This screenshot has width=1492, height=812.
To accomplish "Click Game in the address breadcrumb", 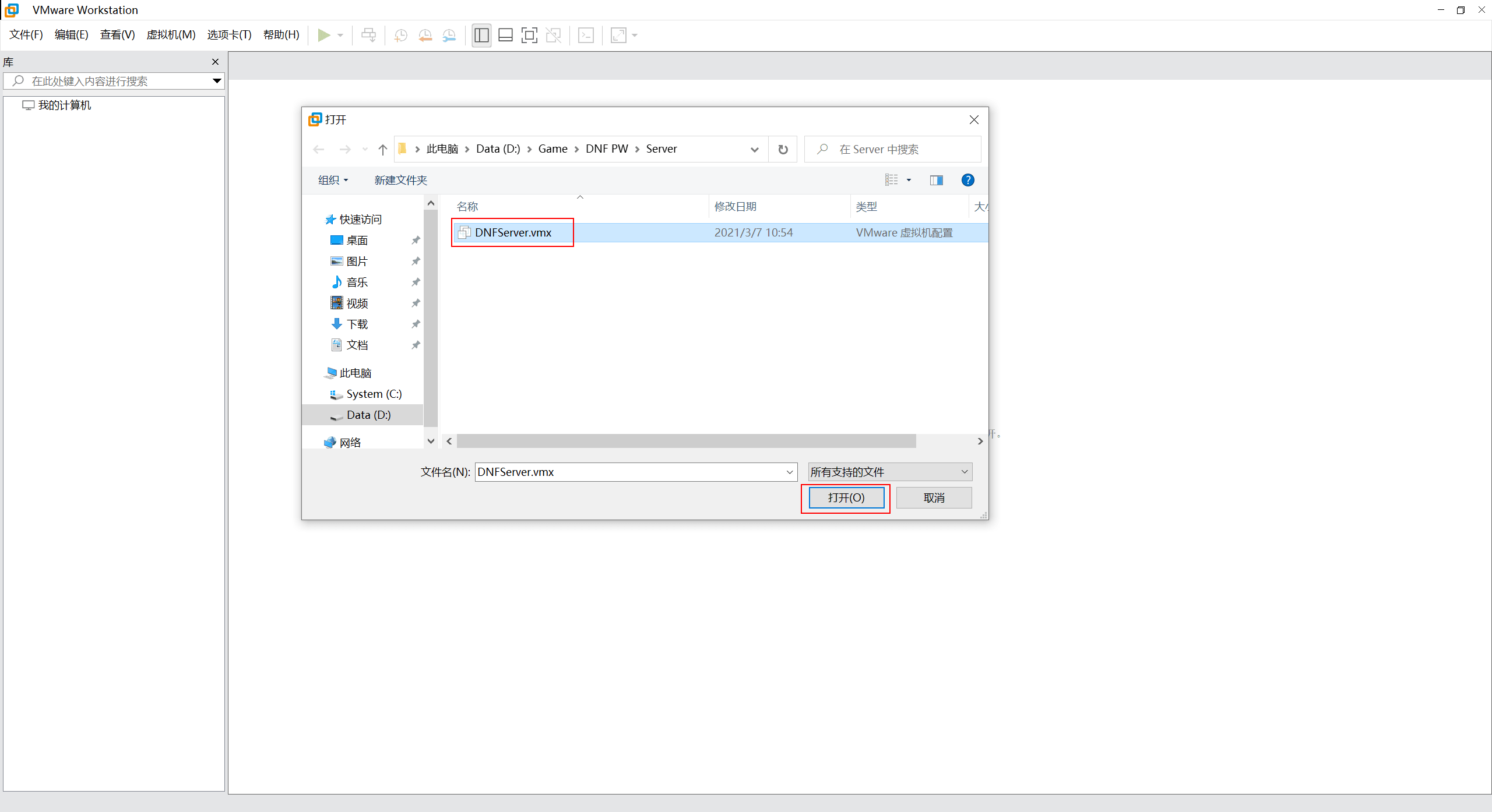I will [x=553, y=149].
